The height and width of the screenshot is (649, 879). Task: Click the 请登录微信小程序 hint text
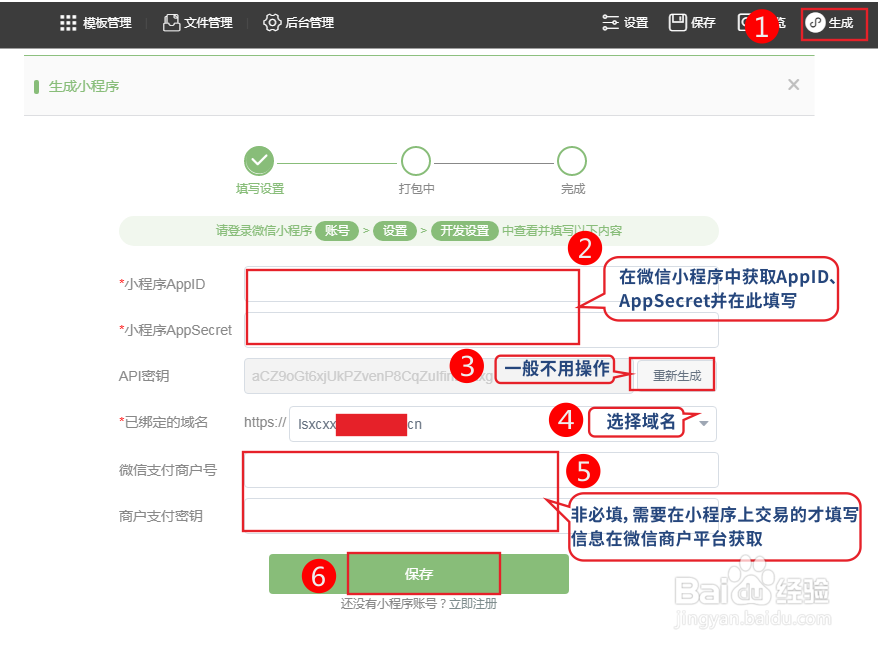[x=263, y=230]
